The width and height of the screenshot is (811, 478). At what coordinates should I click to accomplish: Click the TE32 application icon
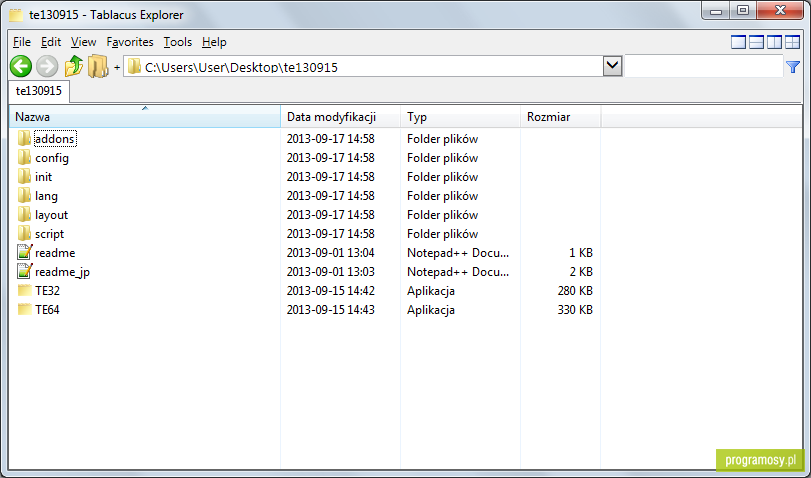click(24, 291)
